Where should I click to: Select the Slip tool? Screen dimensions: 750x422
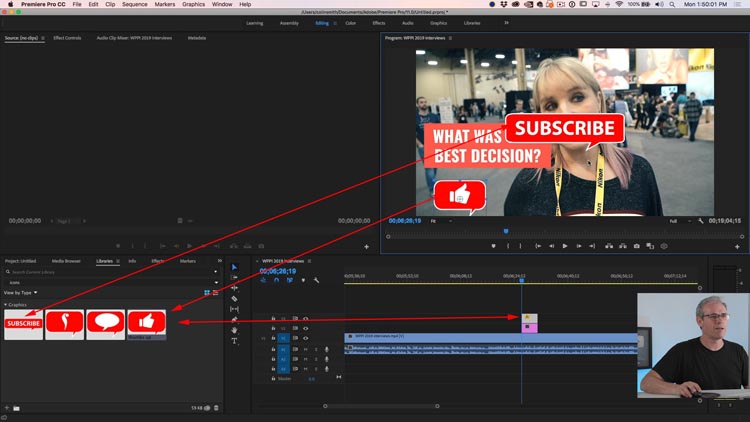click(234, 309)
